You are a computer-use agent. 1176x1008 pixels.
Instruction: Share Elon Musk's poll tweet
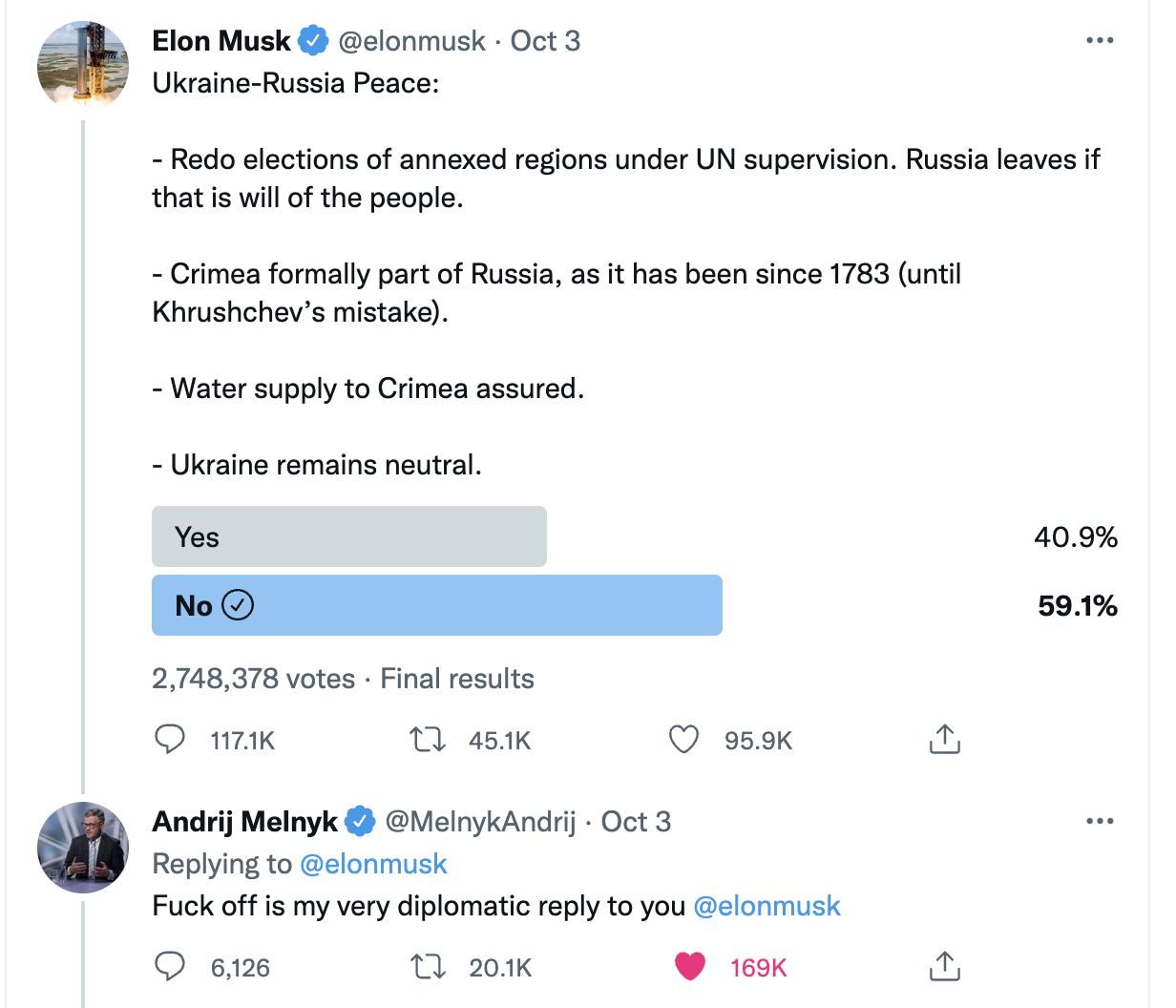pyautogui.click(x=944, y=739)
